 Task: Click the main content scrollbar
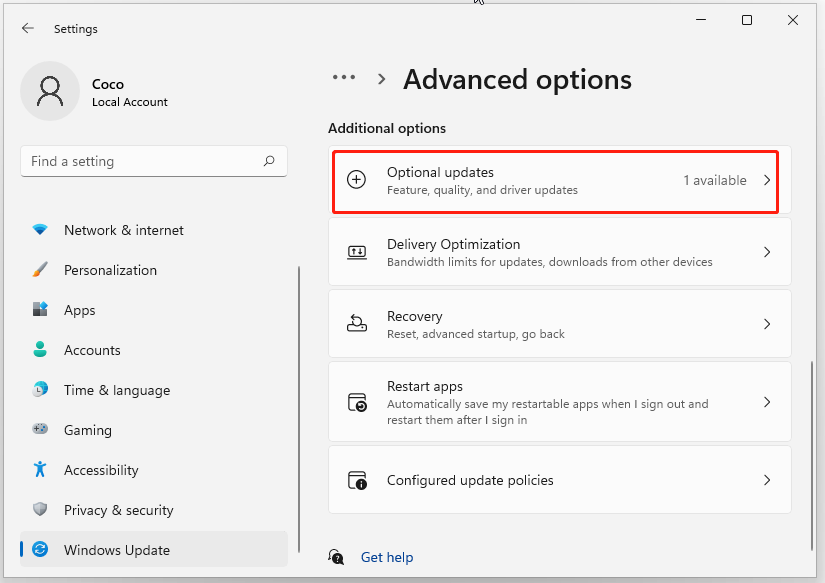(x=812, y=455)
